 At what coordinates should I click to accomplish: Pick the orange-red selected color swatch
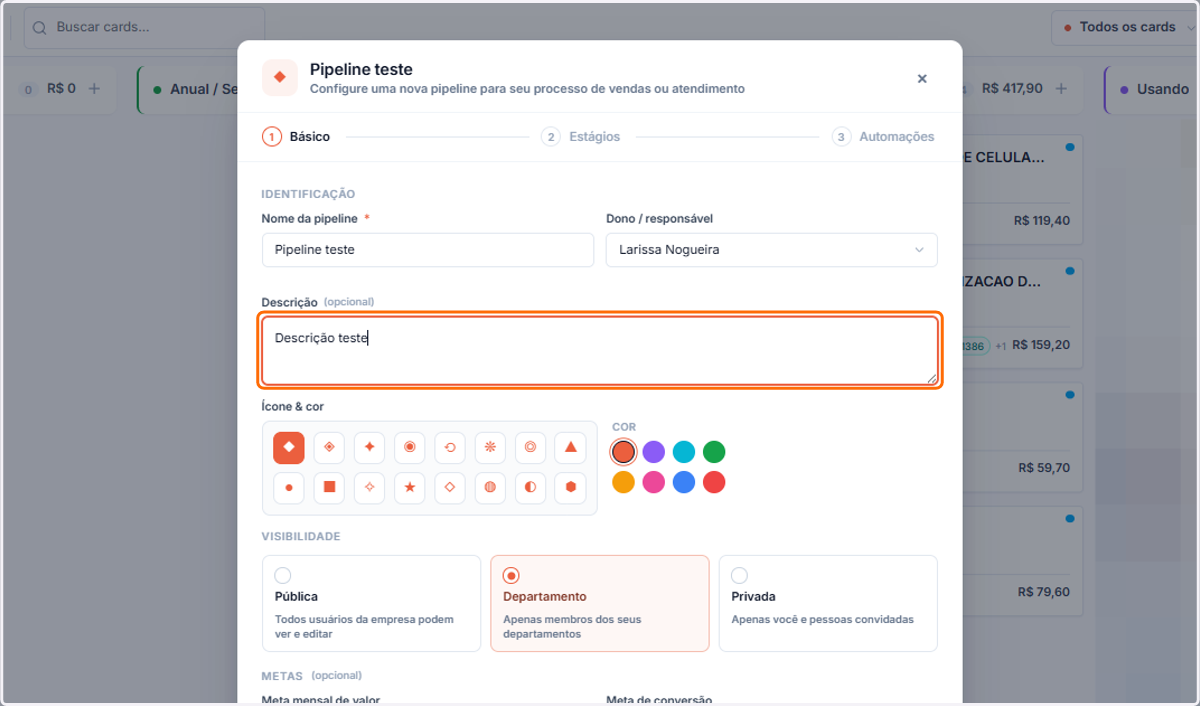coord(624,452)
